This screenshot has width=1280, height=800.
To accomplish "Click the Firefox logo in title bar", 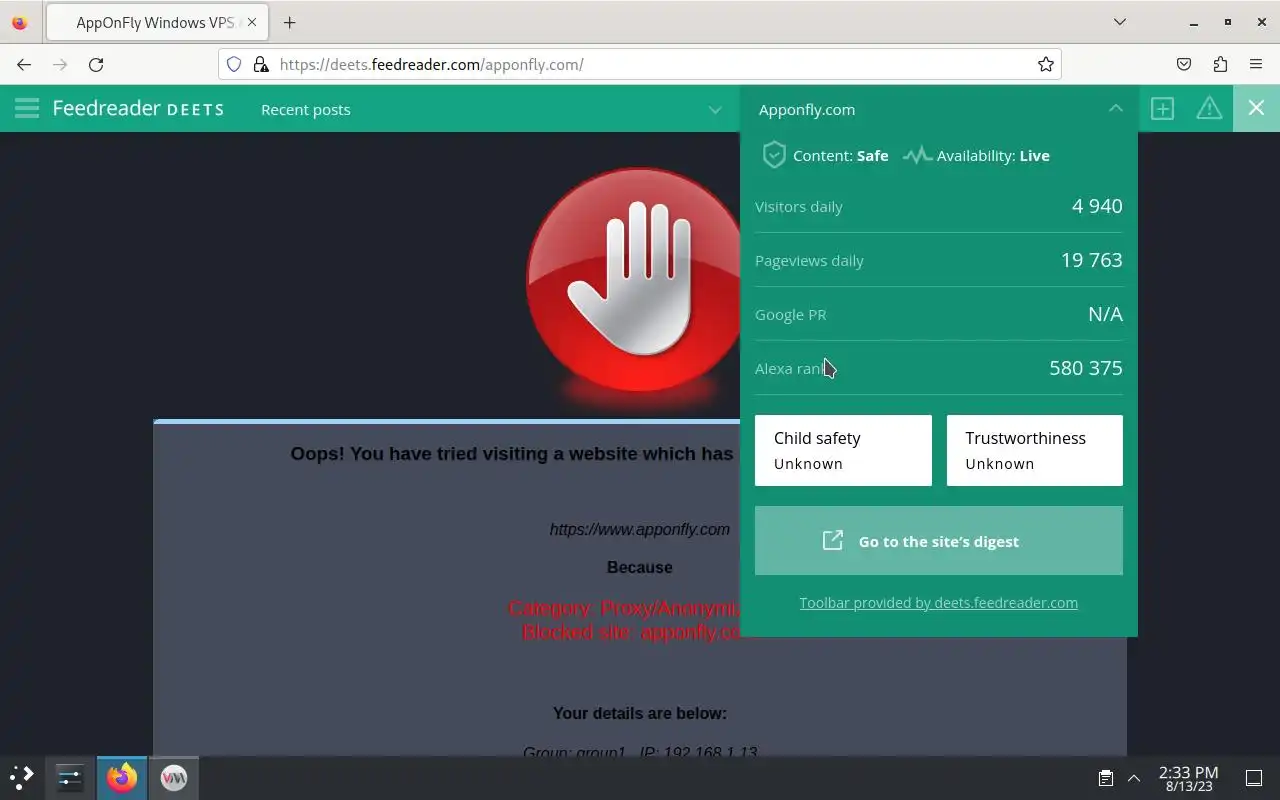I will click(x=20, y=22).
